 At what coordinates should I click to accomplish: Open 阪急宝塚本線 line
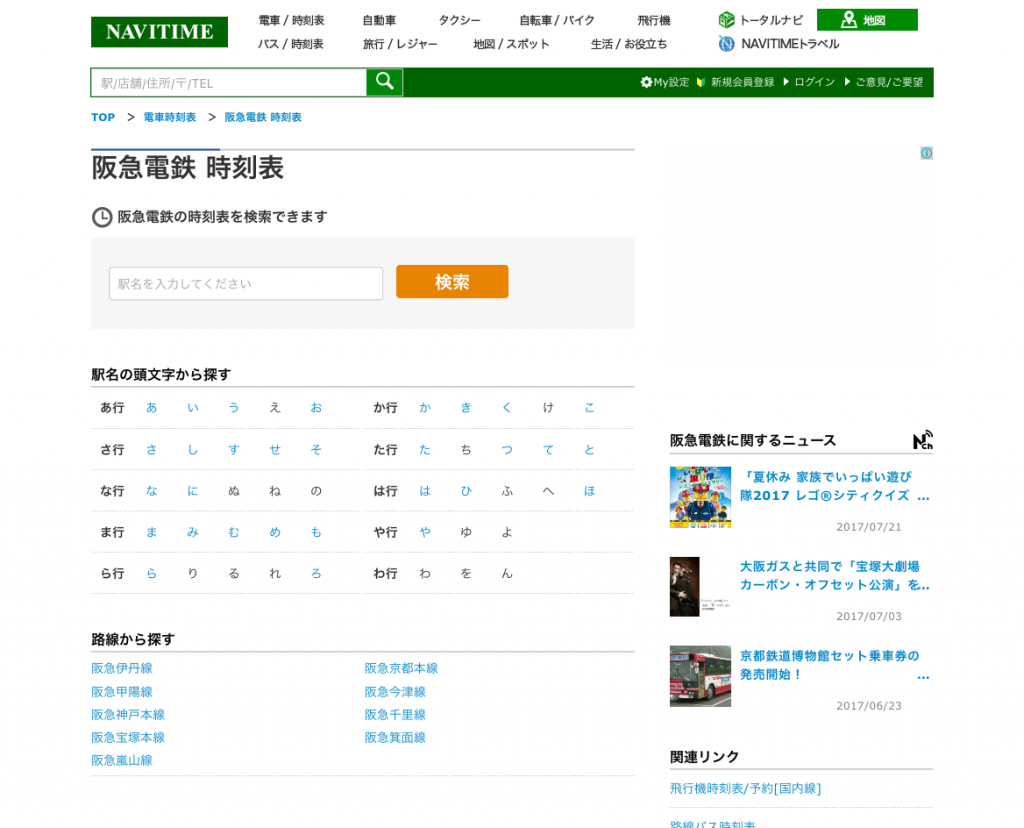point(128,737)
